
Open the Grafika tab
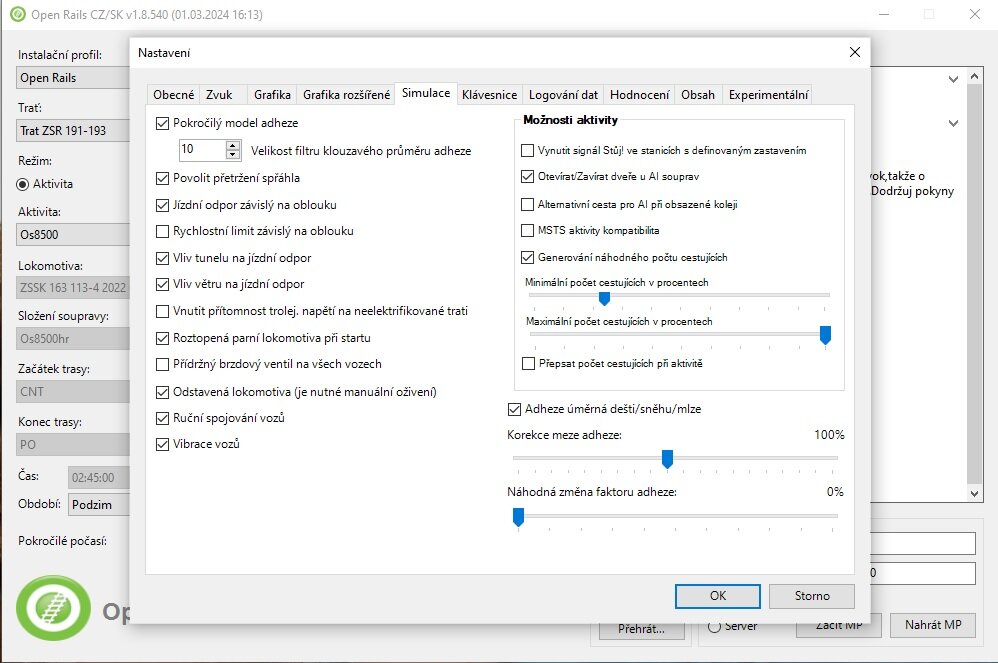(272, 95)
